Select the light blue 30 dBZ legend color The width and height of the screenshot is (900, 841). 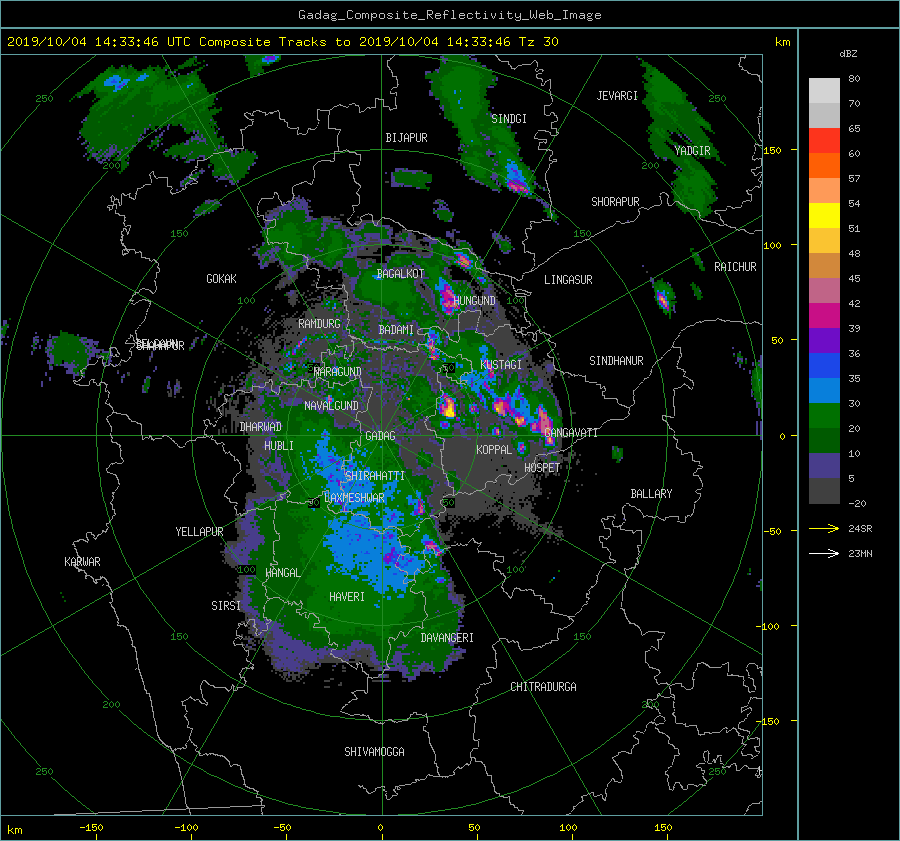coord(824,390)
